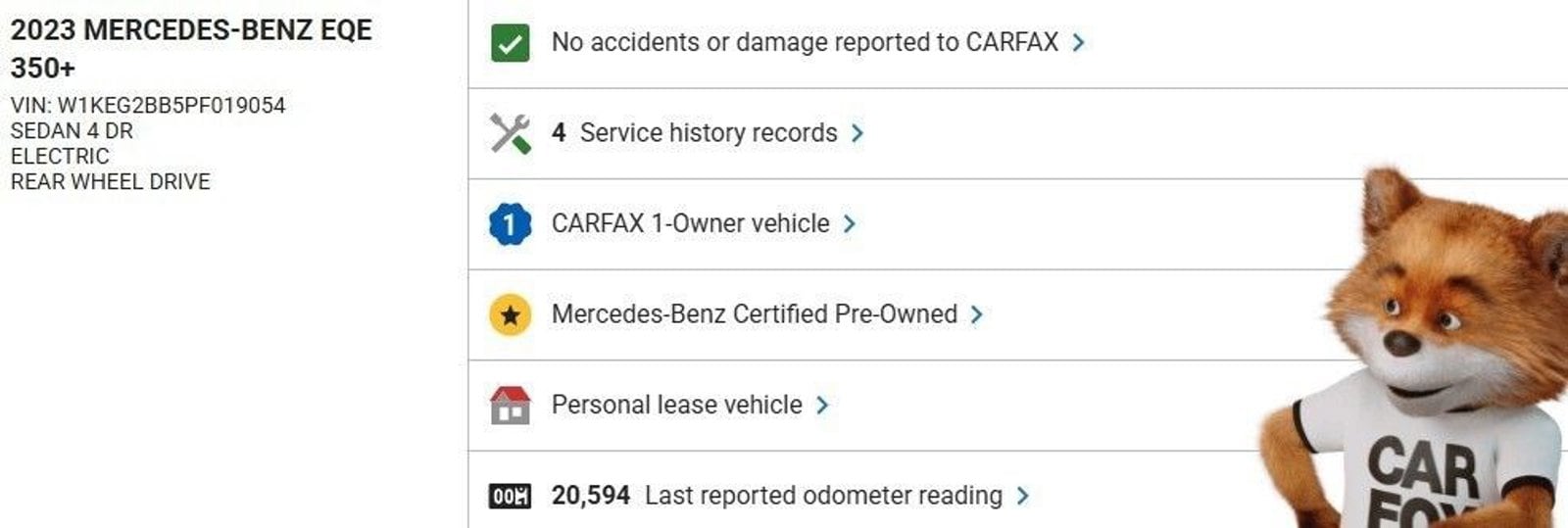
Task: Open 'Personal lease vehicle' link
Action: click(676, 405)
